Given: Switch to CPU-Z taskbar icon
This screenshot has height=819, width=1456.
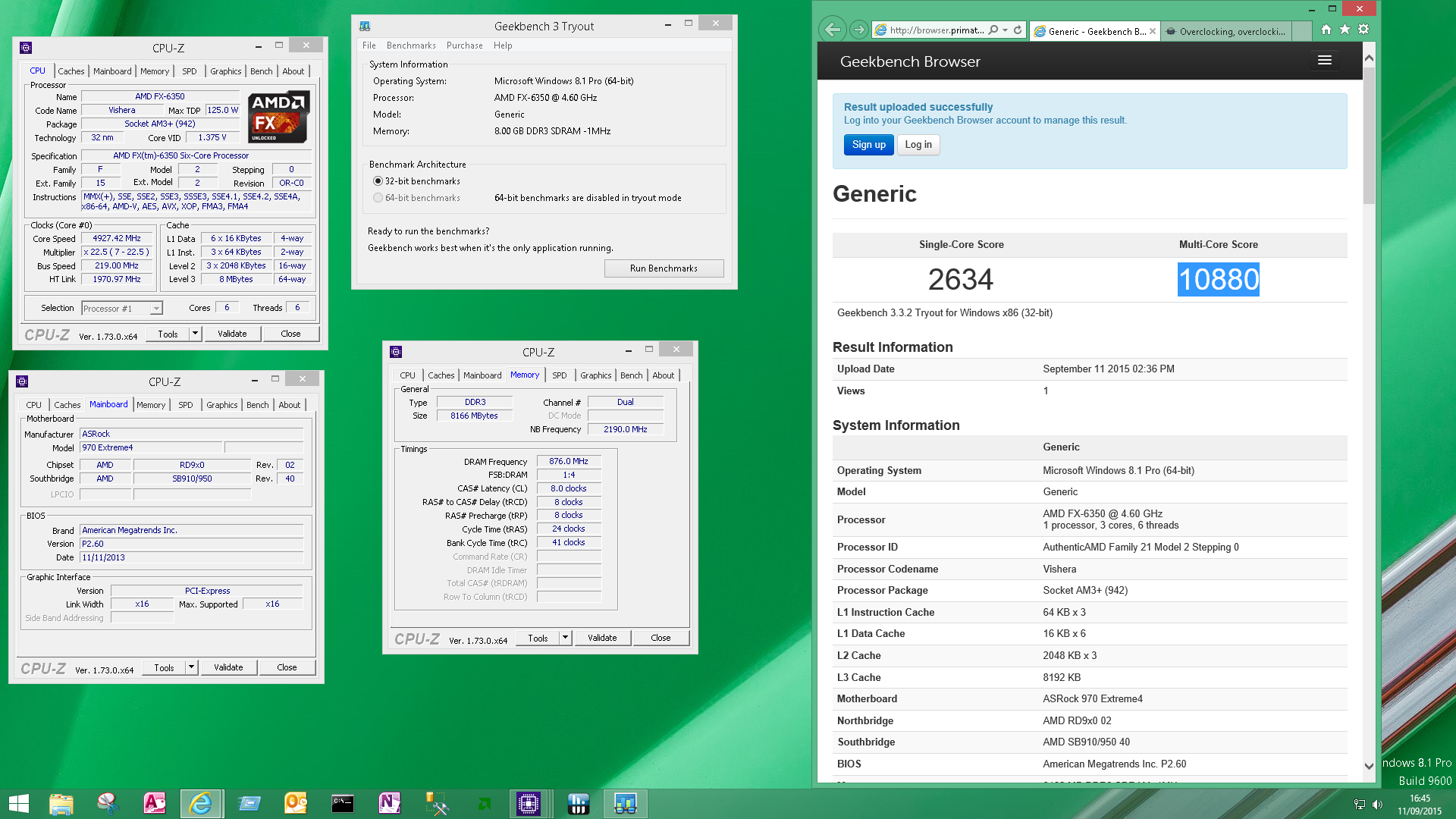Looking at the screenshot, I should (528, 804).
